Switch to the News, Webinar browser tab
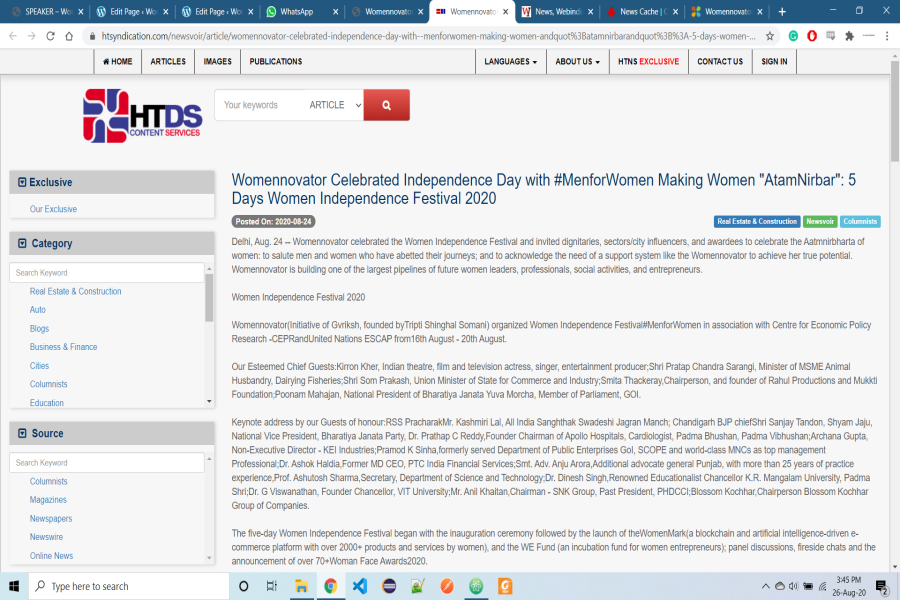This screenshot has width=900, height=600. tap(556, 11)
